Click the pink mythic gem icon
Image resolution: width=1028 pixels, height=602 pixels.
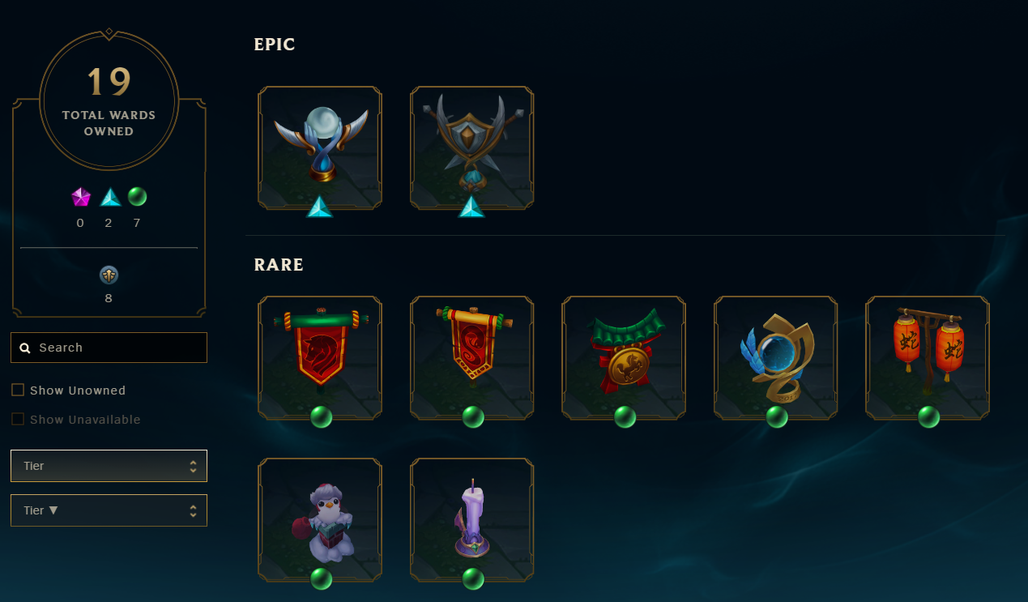point(81,197)
